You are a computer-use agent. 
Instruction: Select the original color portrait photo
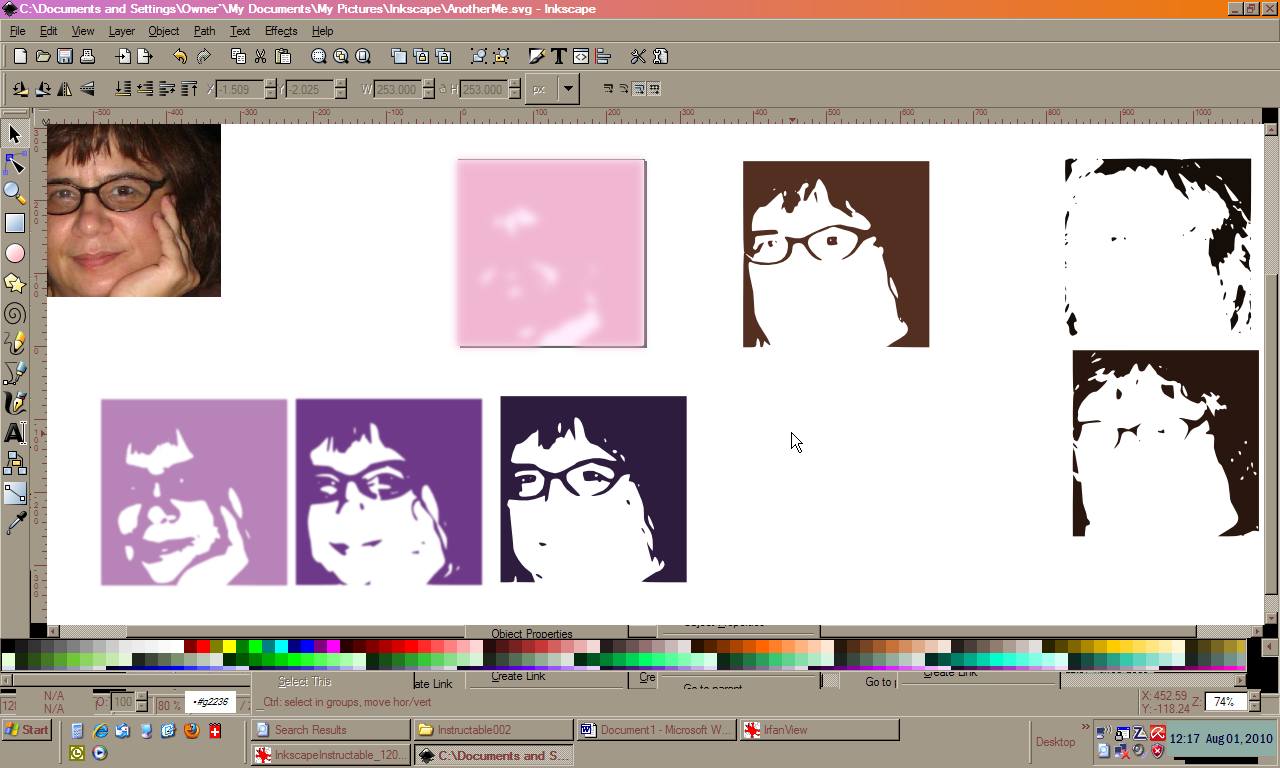pos(134,210)
